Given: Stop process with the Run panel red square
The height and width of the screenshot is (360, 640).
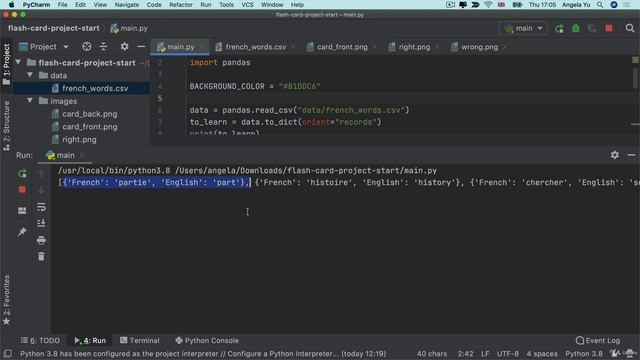Looking at the screenshot, I should pyautogui.click(x=22, y=190).
